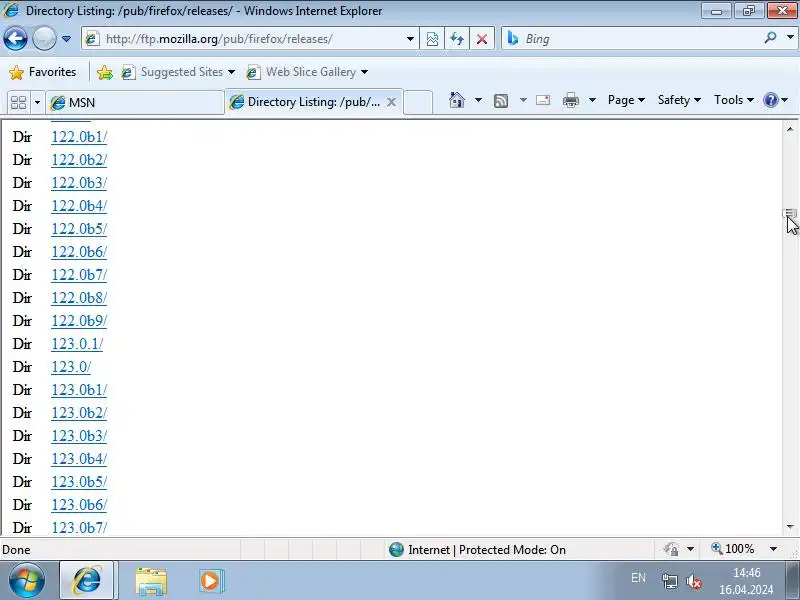Close the Directory Listing tab

tap(391, 102)
